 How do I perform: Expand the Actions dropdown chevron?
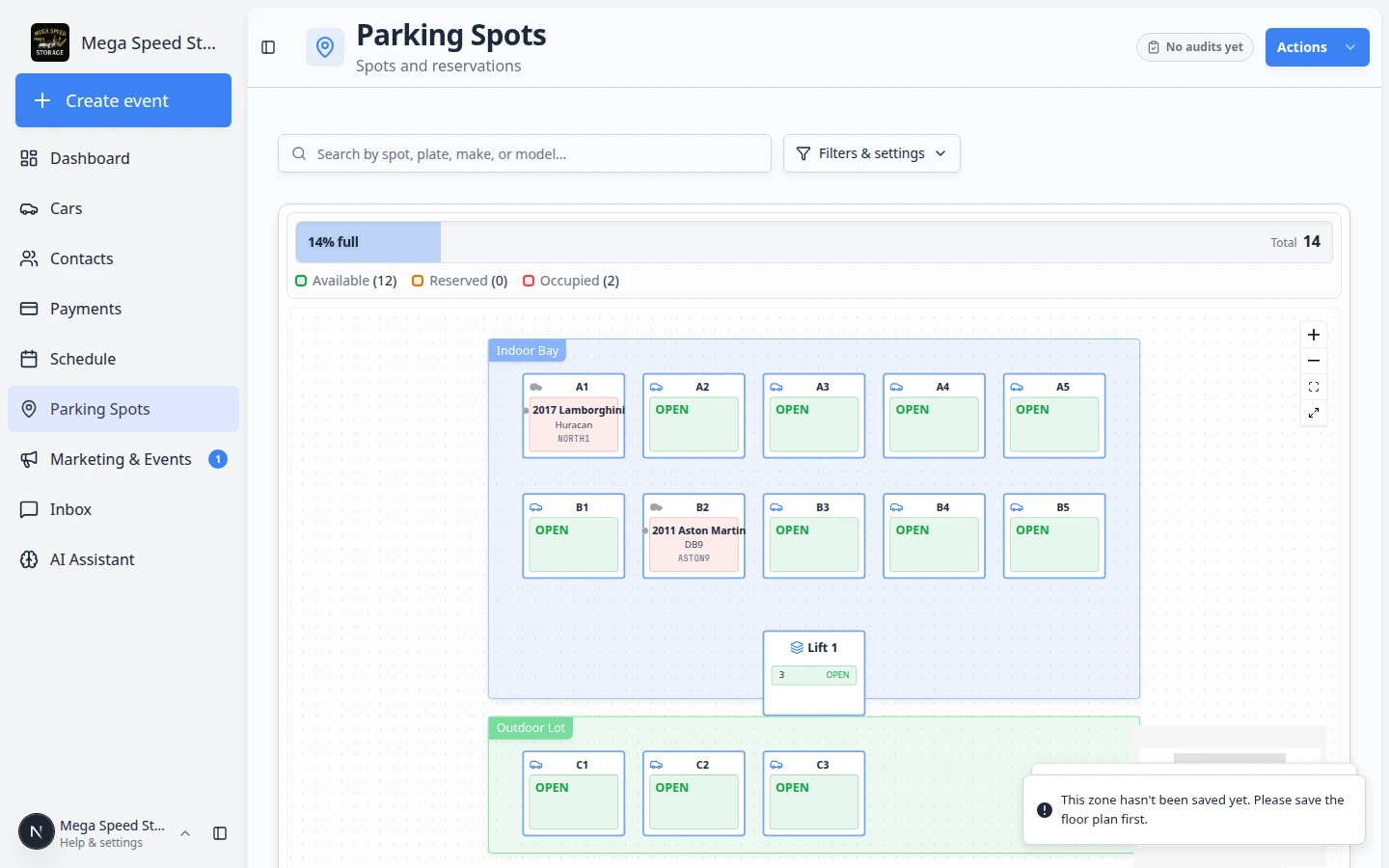1350,47
